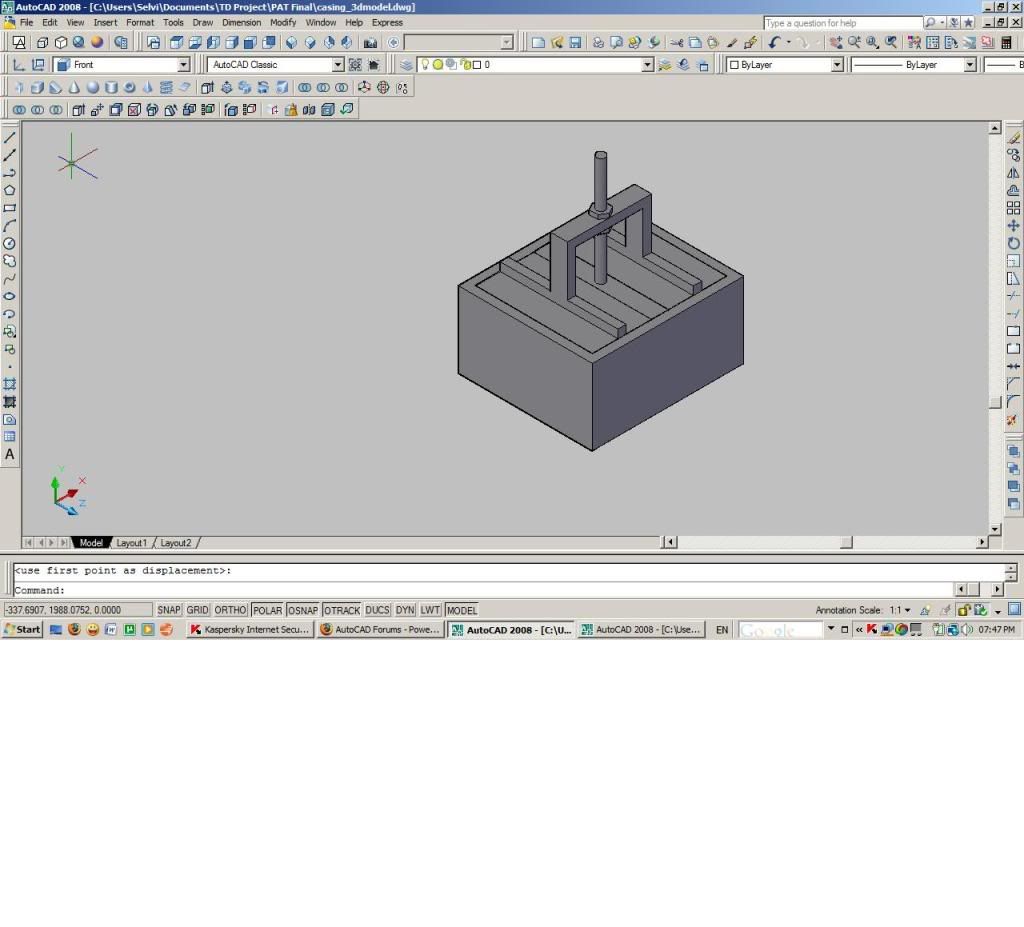1024x927 pixels.
Task: Open the Modify menu
Action: [283, 22]
